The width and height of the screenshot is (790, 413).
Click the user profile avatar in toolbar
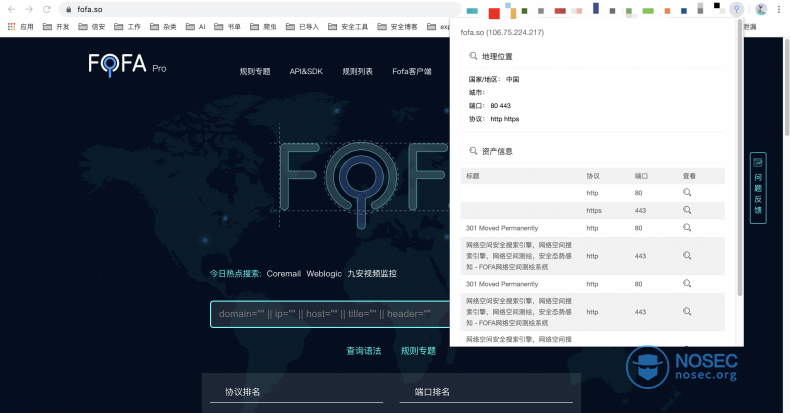tap(761, 9)
